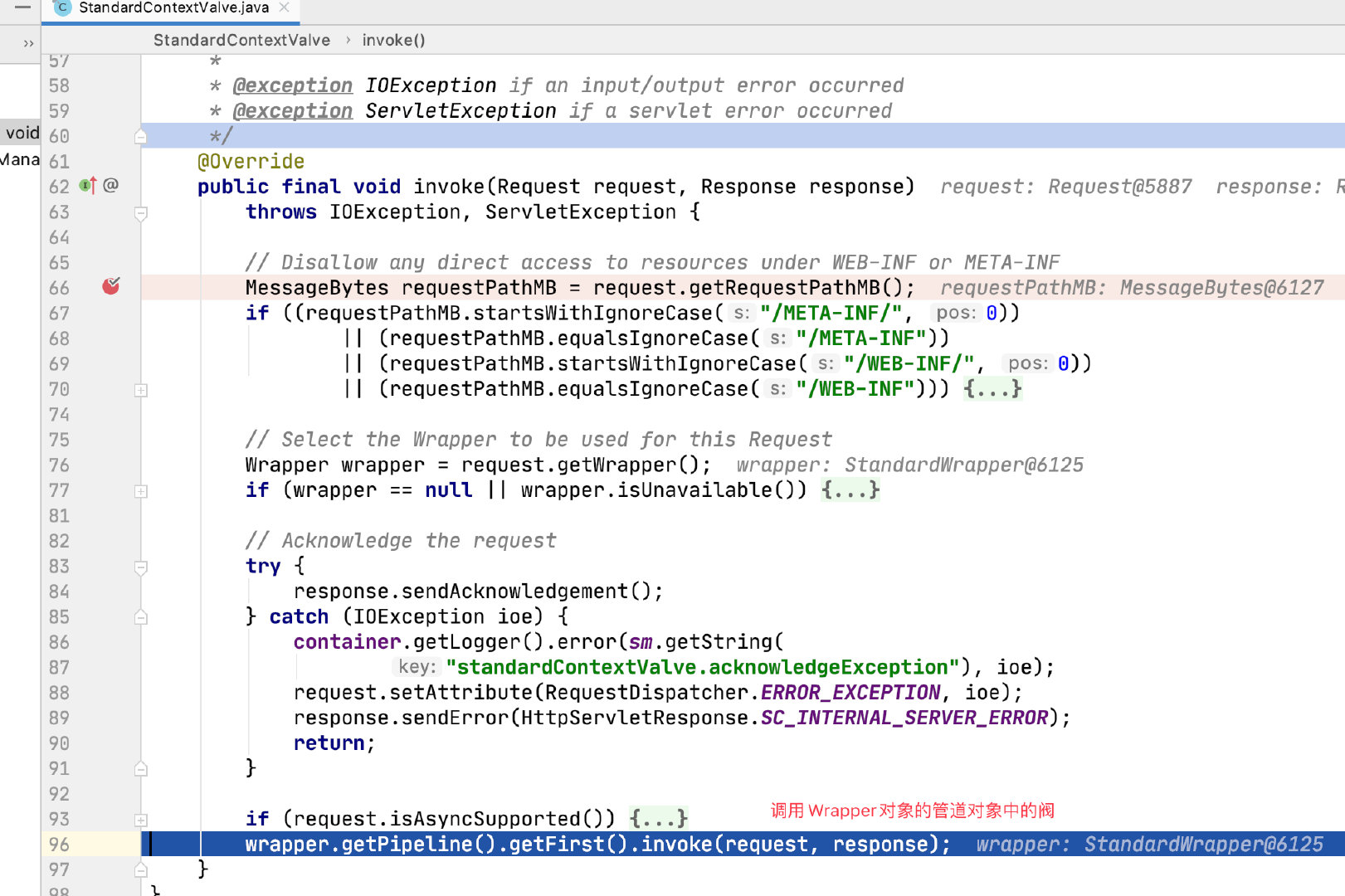This screenshot has height=896, width=1345.
Task: Show hidden tabs via the double chevron
Action: pyautogui.click(x=28, y=43)
